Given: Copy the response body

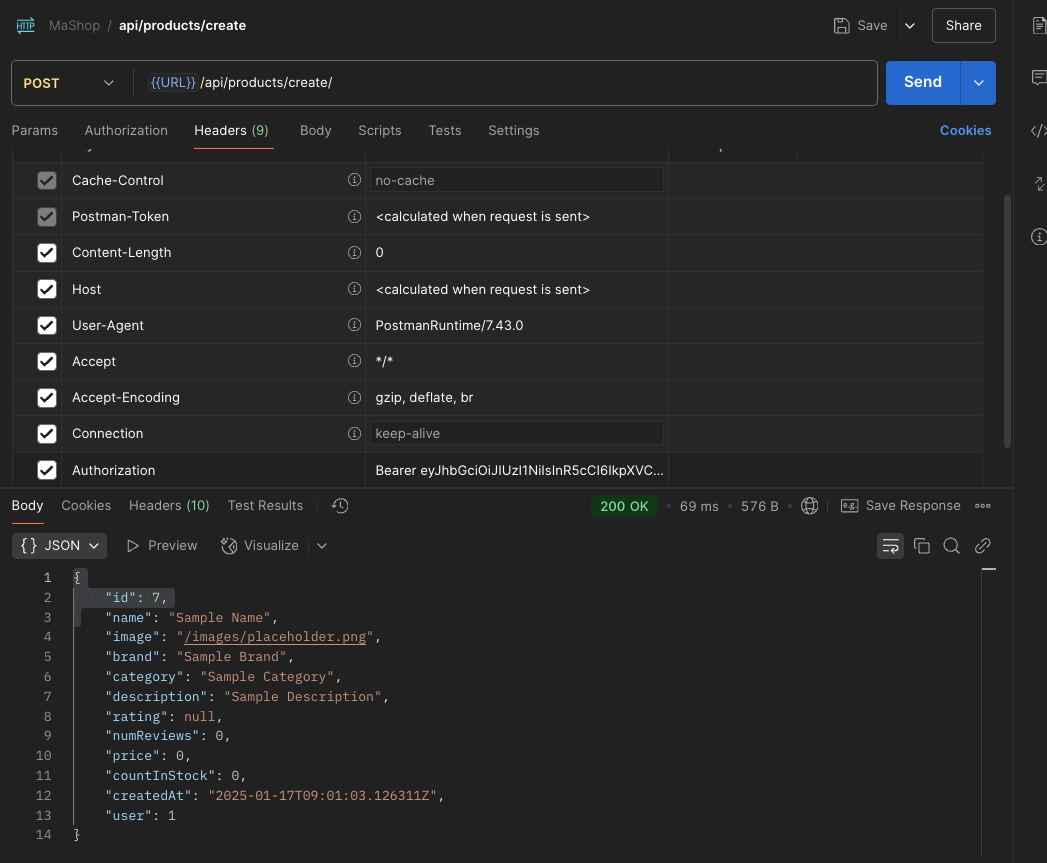Looking at the screenshot, I should click(x=921, y=546).
